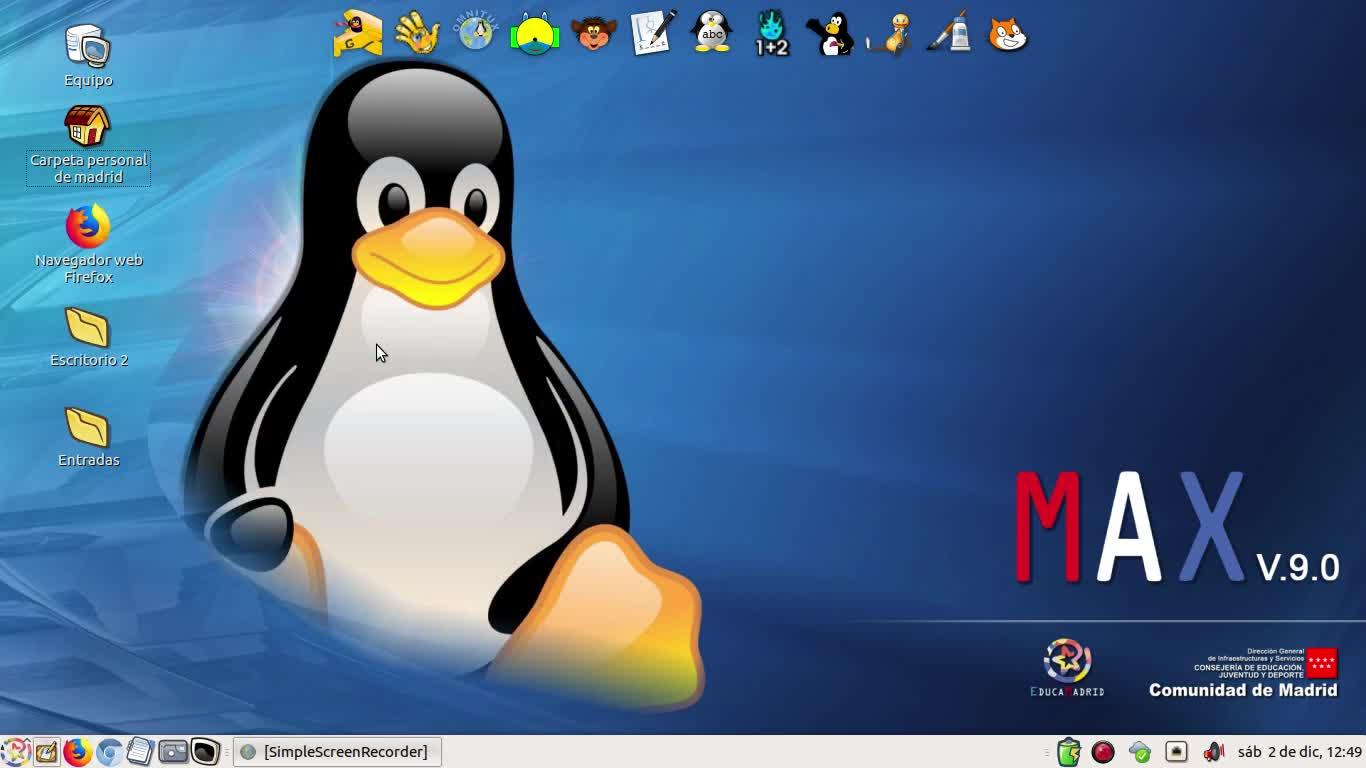The height and width of the screenshot is (768, 1366).
Task: Open the 1+2 math game
Action: tap(771, 33)
